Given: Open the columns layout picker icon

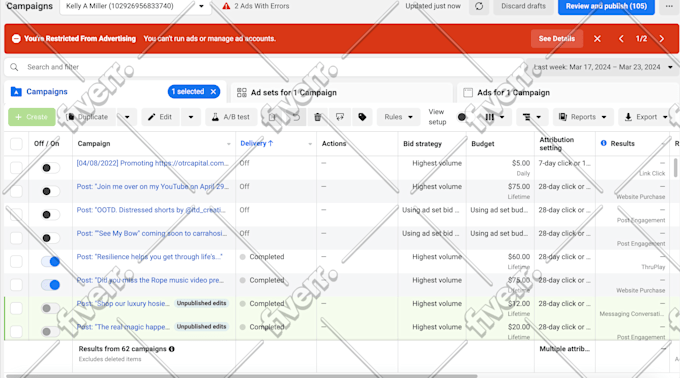Looking at the screenshot, I should tap(494, 117).
